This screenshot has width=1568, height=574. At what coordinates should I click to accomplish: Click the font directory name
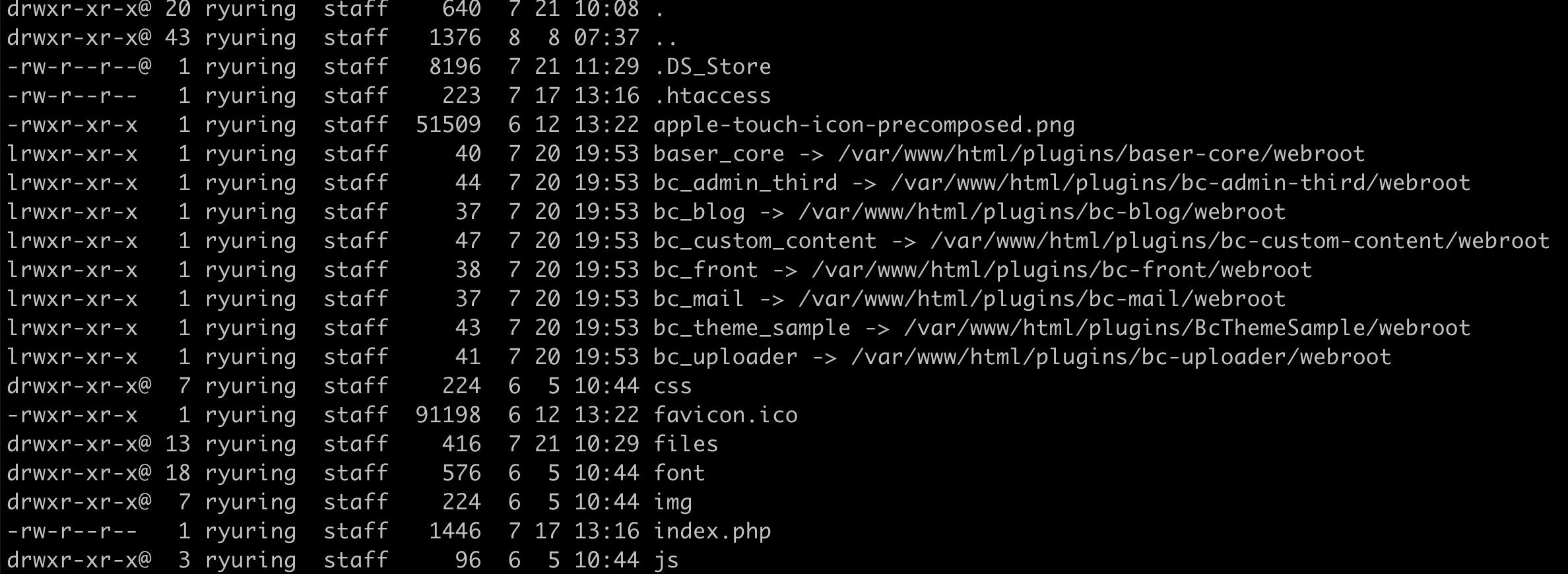(679, 473)
